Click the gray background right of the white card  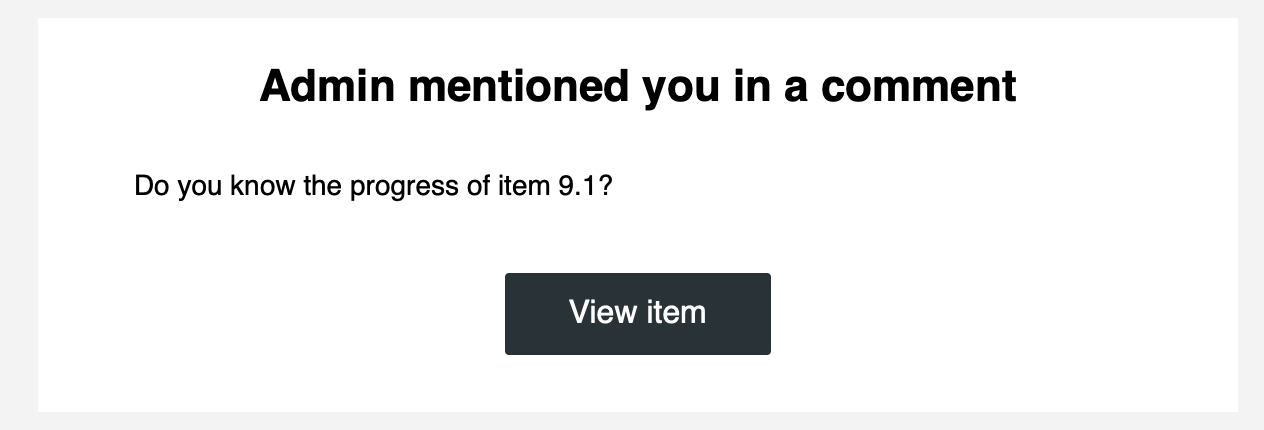(1251, 215)
